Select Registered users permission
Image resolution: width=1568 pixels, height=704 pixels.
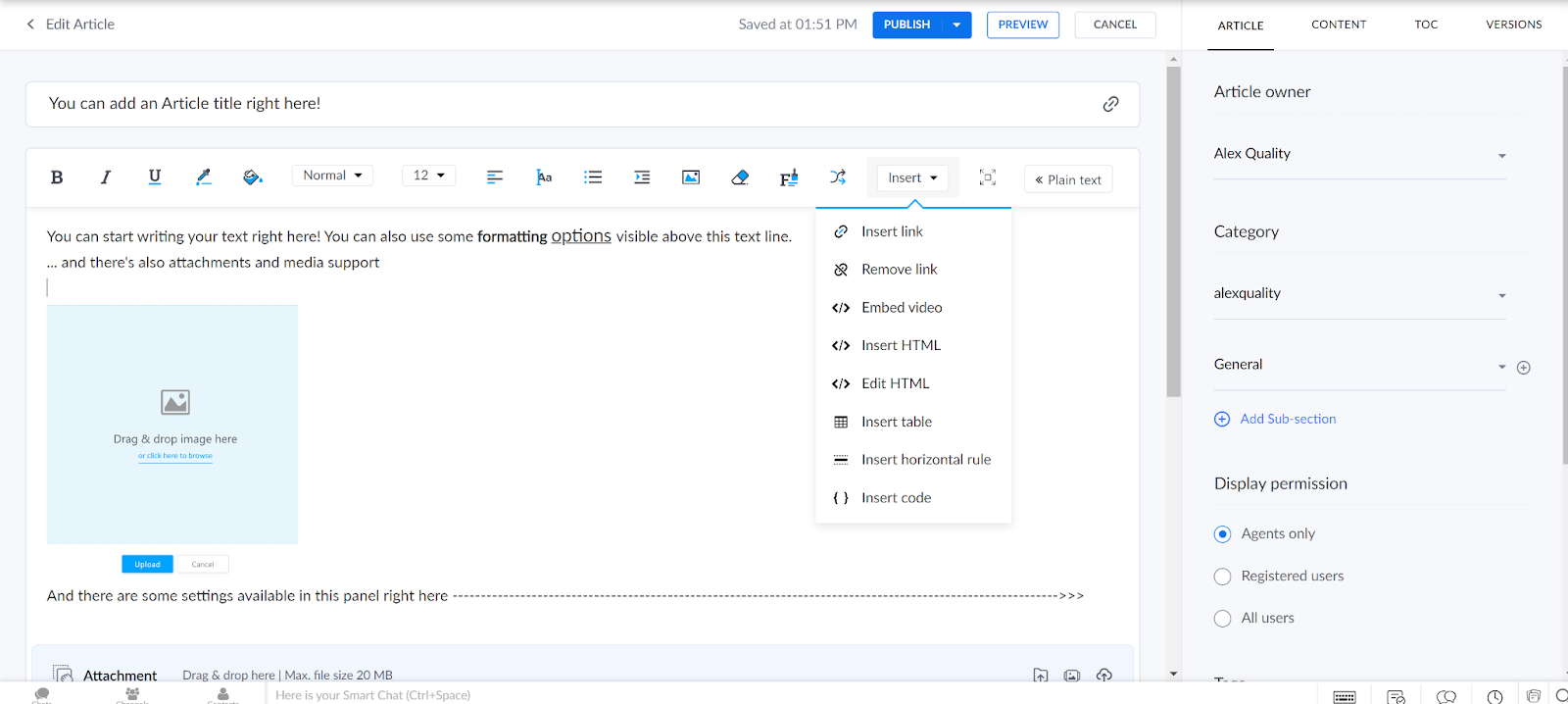[x=1222, y=577]
